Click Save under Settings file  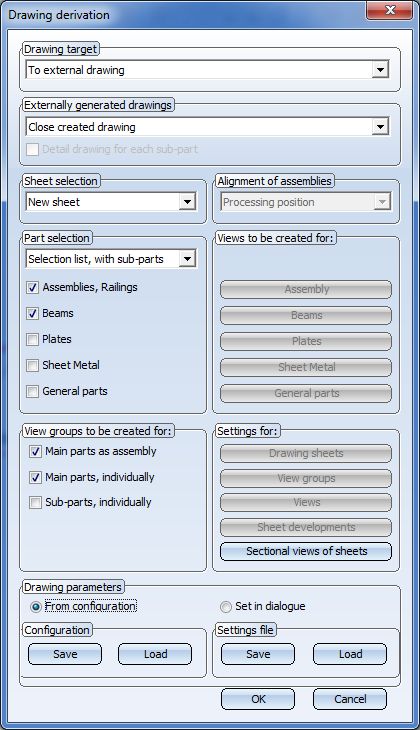(258, 654)
